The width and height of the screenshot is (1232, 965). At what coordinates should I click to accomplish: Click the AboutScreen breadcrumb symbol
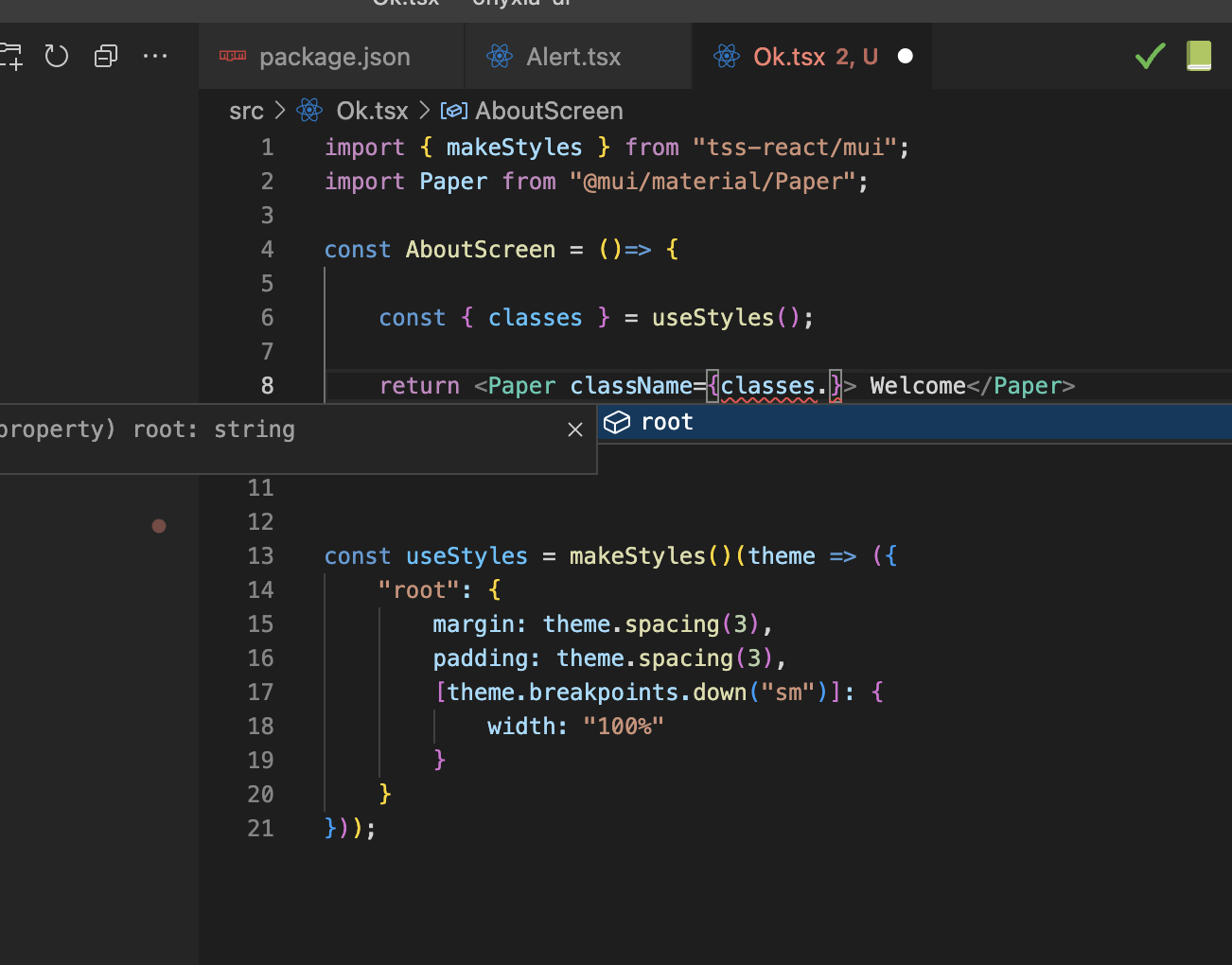point(549,111)
